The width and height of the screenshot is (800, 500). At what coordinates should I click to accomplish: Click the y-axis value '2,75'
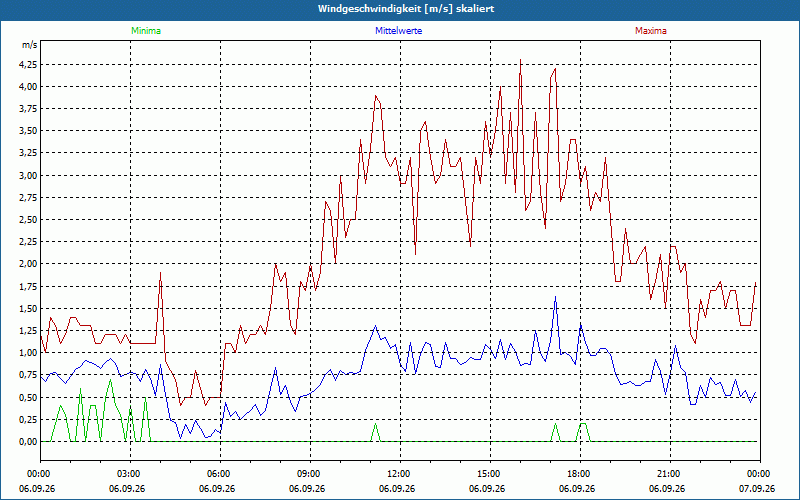coord(28,197)
